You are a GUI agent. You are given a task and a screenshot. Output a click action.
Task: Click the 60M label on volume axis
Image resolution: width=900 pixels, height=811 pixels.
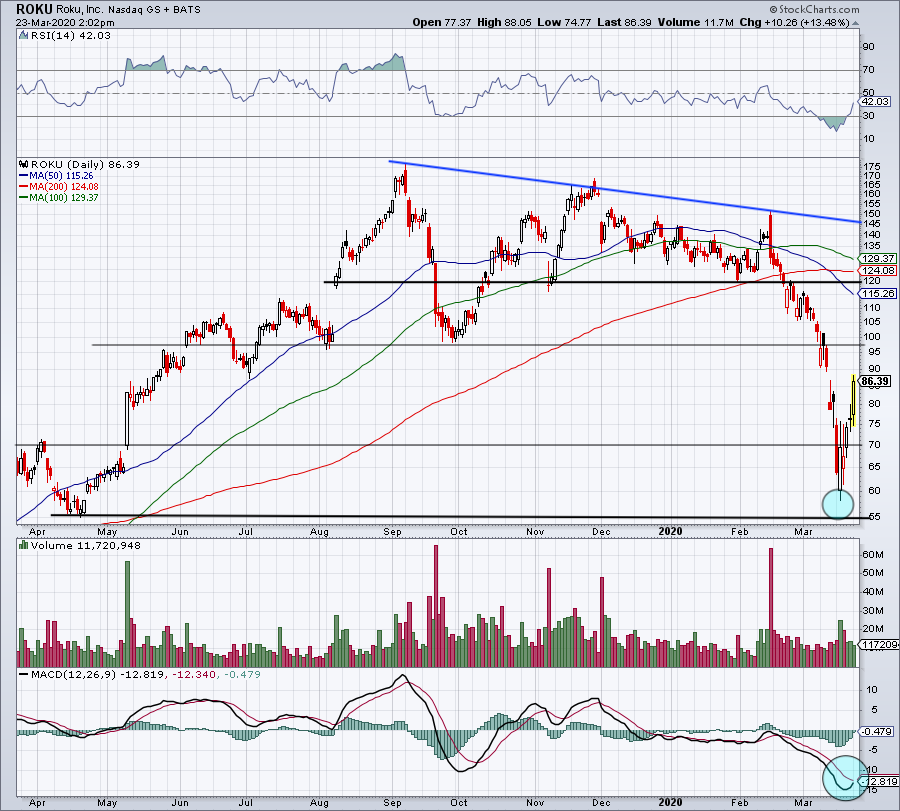pos(872,554)
